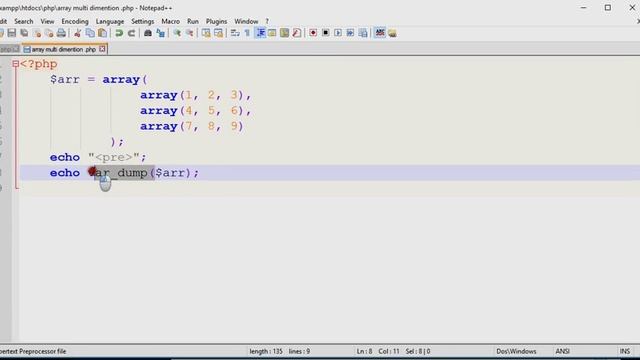The width and height of the screenshot is (640, 360).
Task: Open the Search menu
Action: tap(24, 21)
